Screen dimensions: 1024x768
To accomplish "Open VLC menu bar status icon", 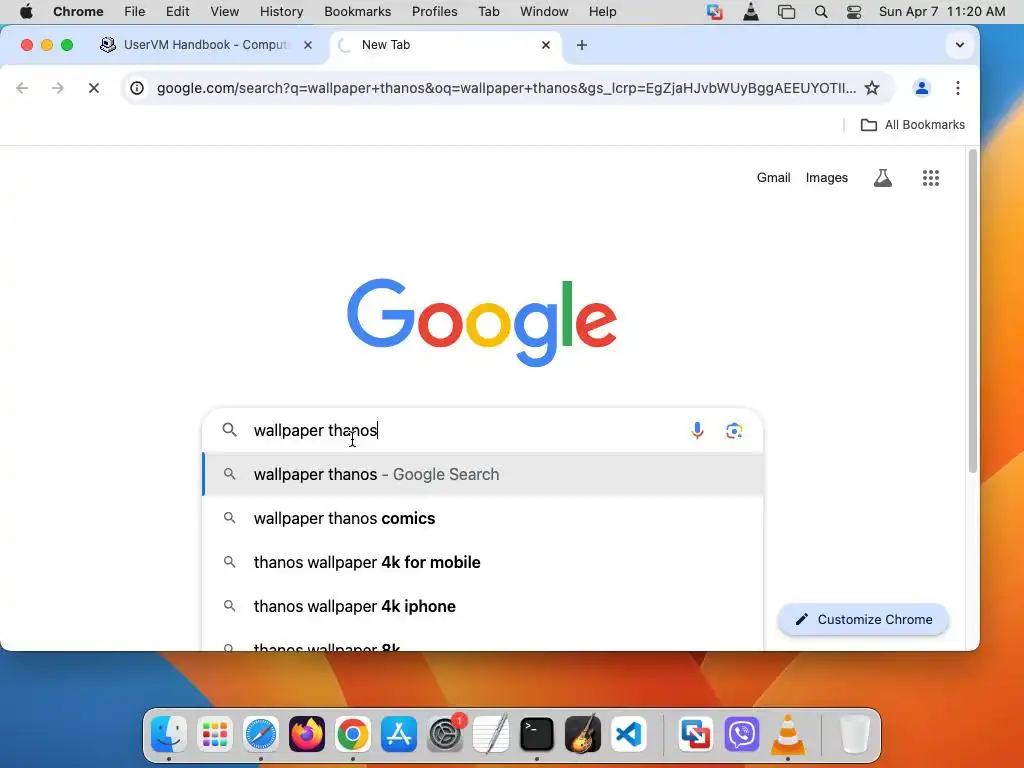I will (x=751, y=12).
